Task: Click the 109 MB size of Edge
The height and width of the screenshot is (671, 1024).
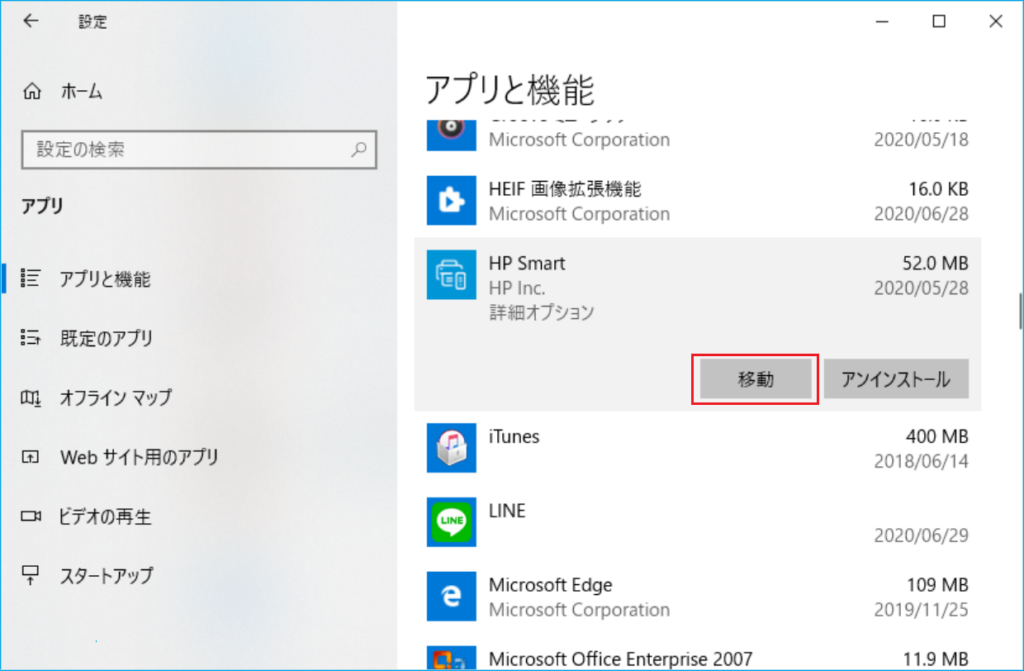Action: pyautogui.click(x=937, y=585)
